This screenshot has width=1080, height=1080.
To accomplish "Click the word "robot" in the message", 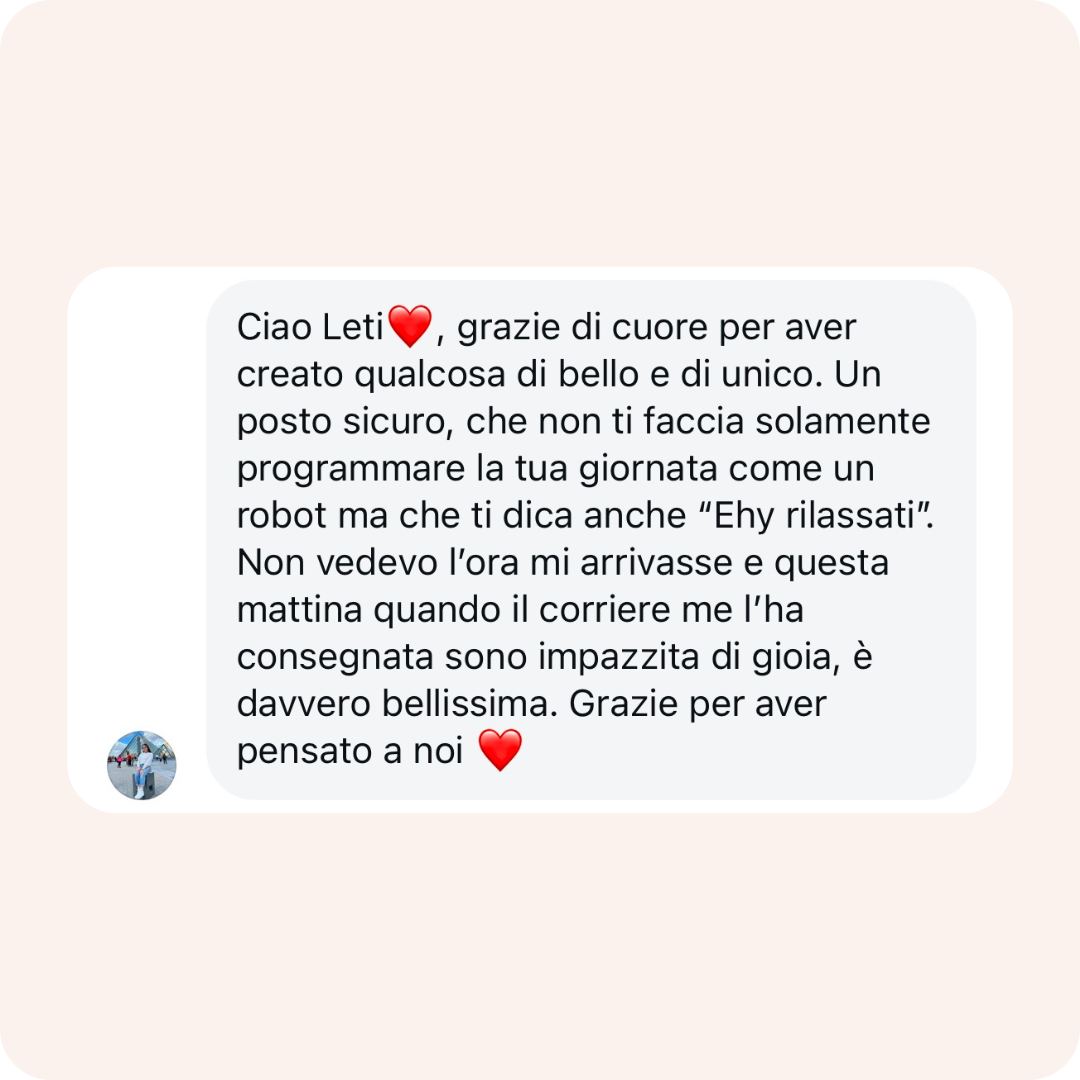I will [282, 516].
